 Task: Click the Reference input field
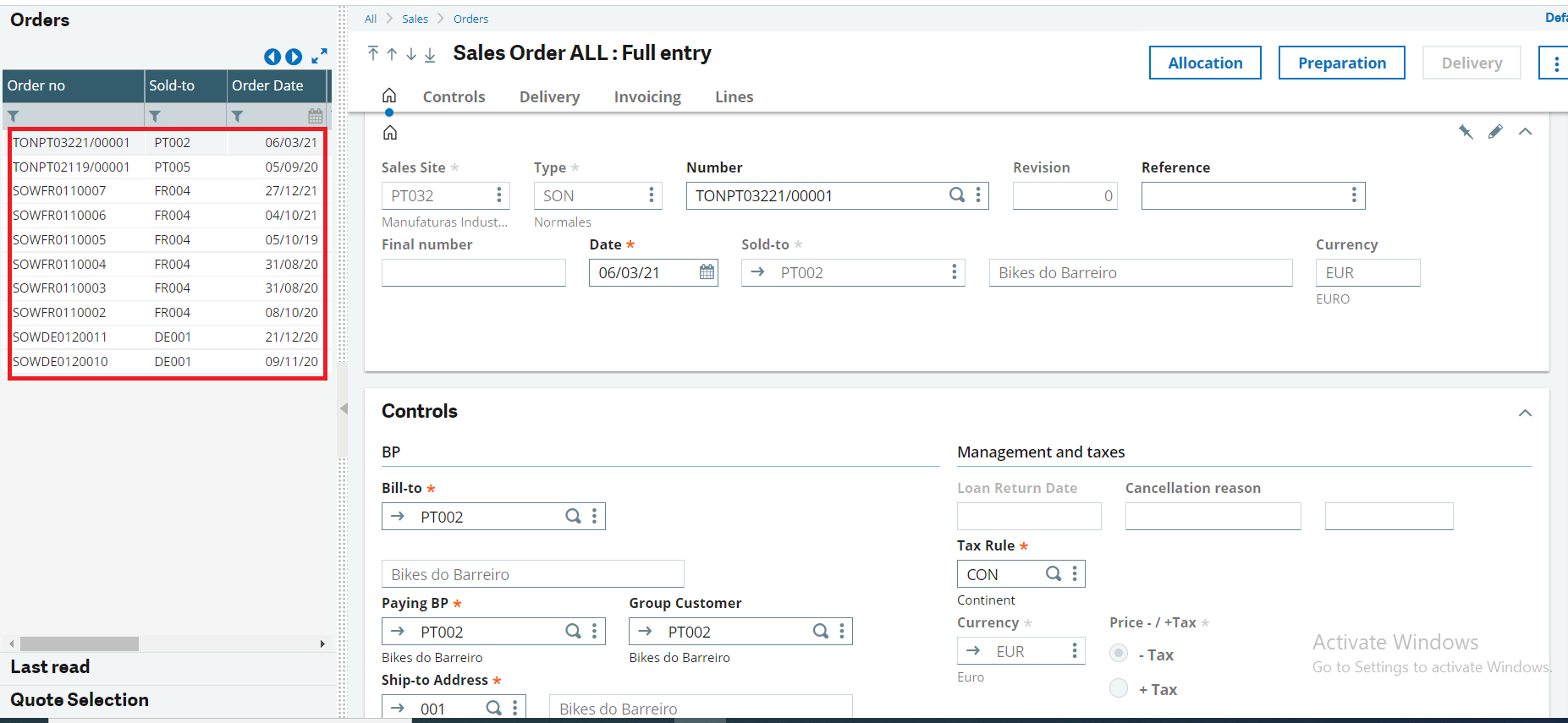pos(1252,195)
